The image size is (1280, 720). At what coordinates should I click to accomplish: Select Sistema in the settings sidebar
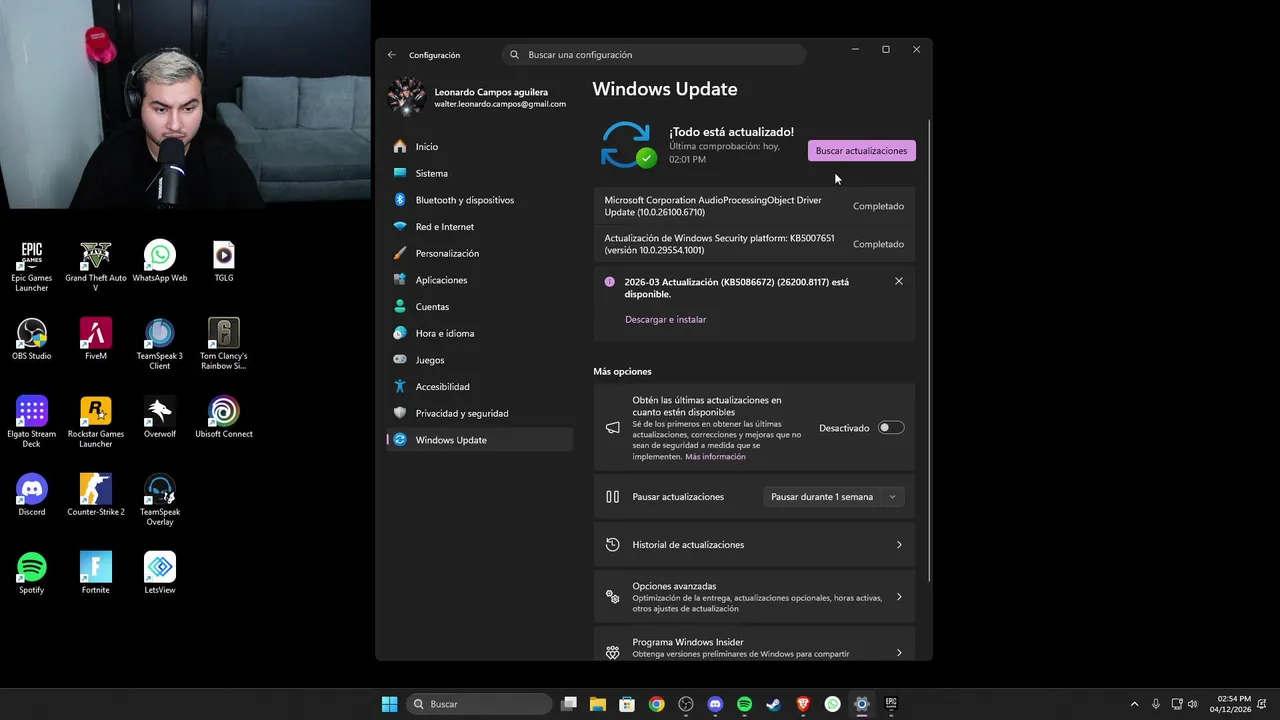coord(480,173)
